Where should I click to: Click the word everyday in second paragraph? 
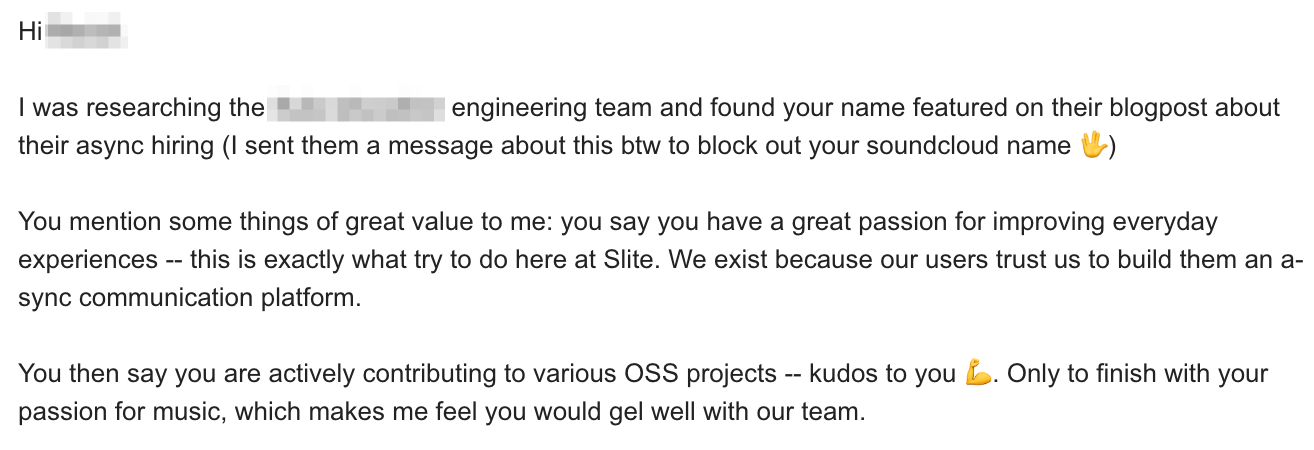[1168, 222]
